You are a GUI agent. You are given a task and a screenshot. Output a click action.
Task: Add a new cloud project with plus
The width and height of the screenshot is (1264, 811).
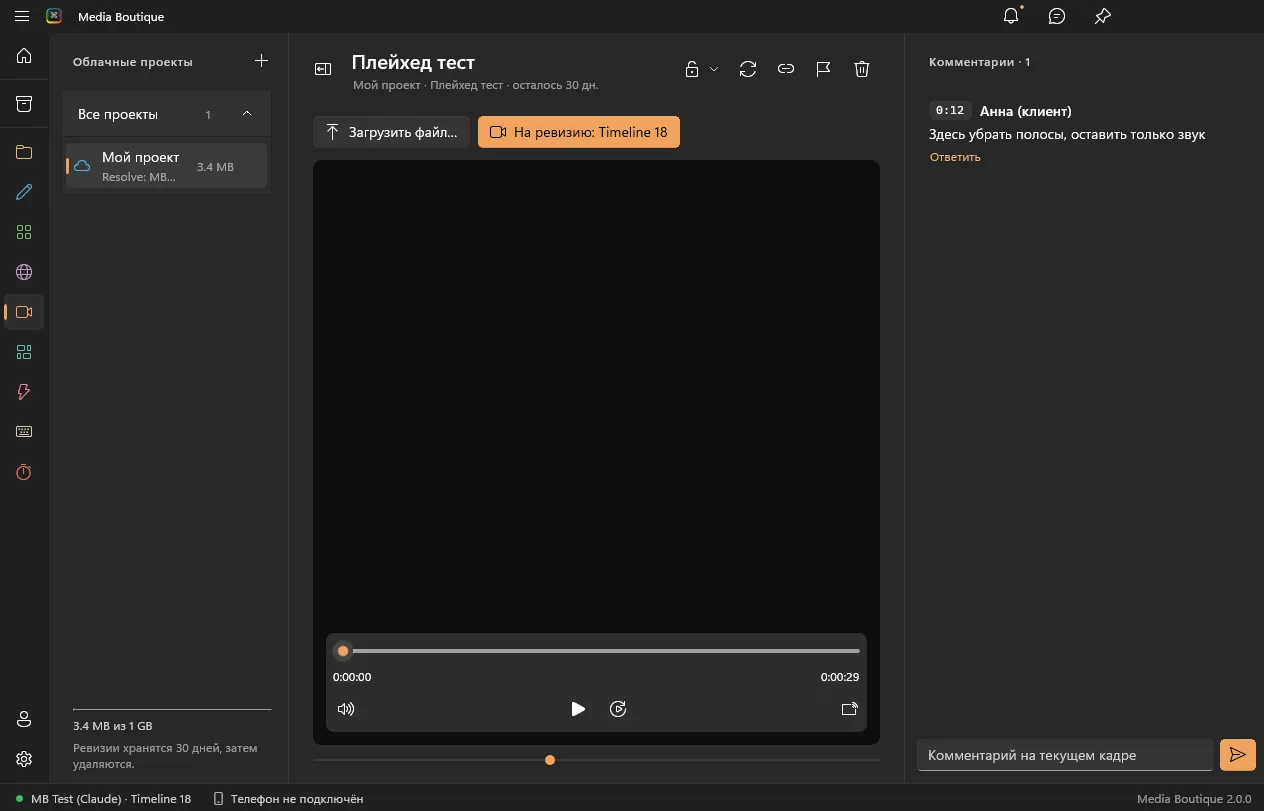tap(261, 61)
